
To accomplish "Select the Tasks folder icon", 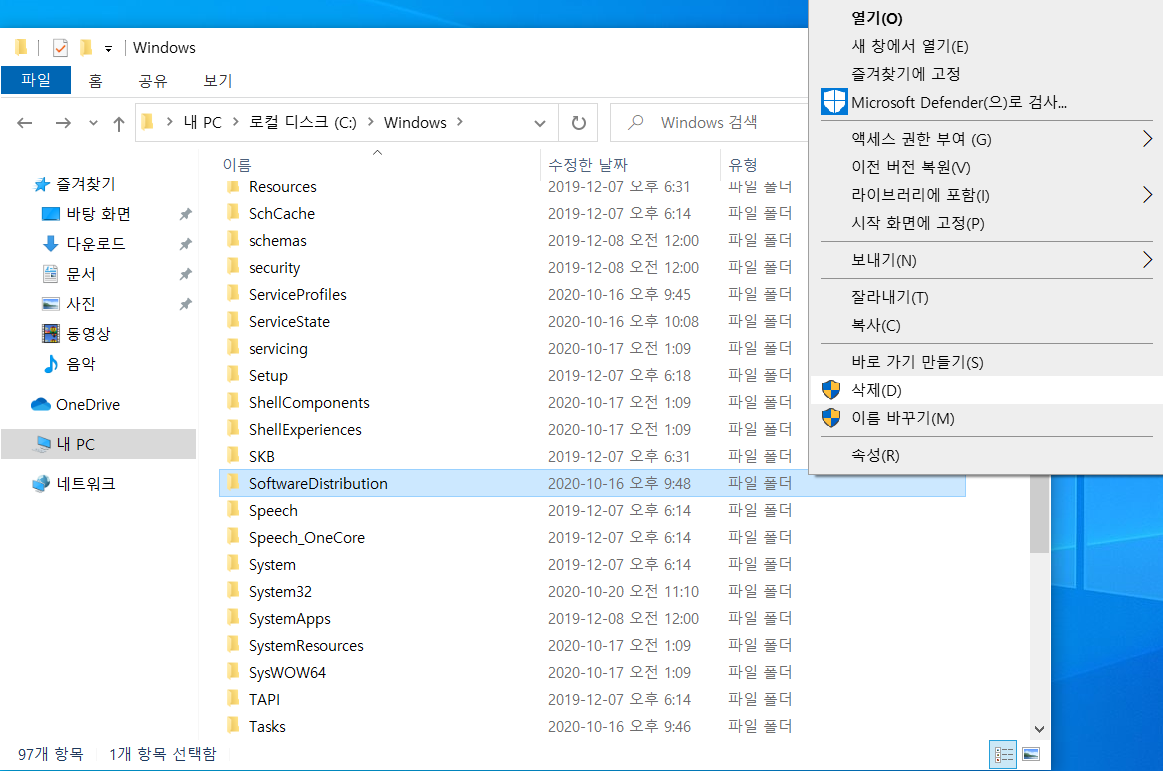I will click(x=233, y=725).
